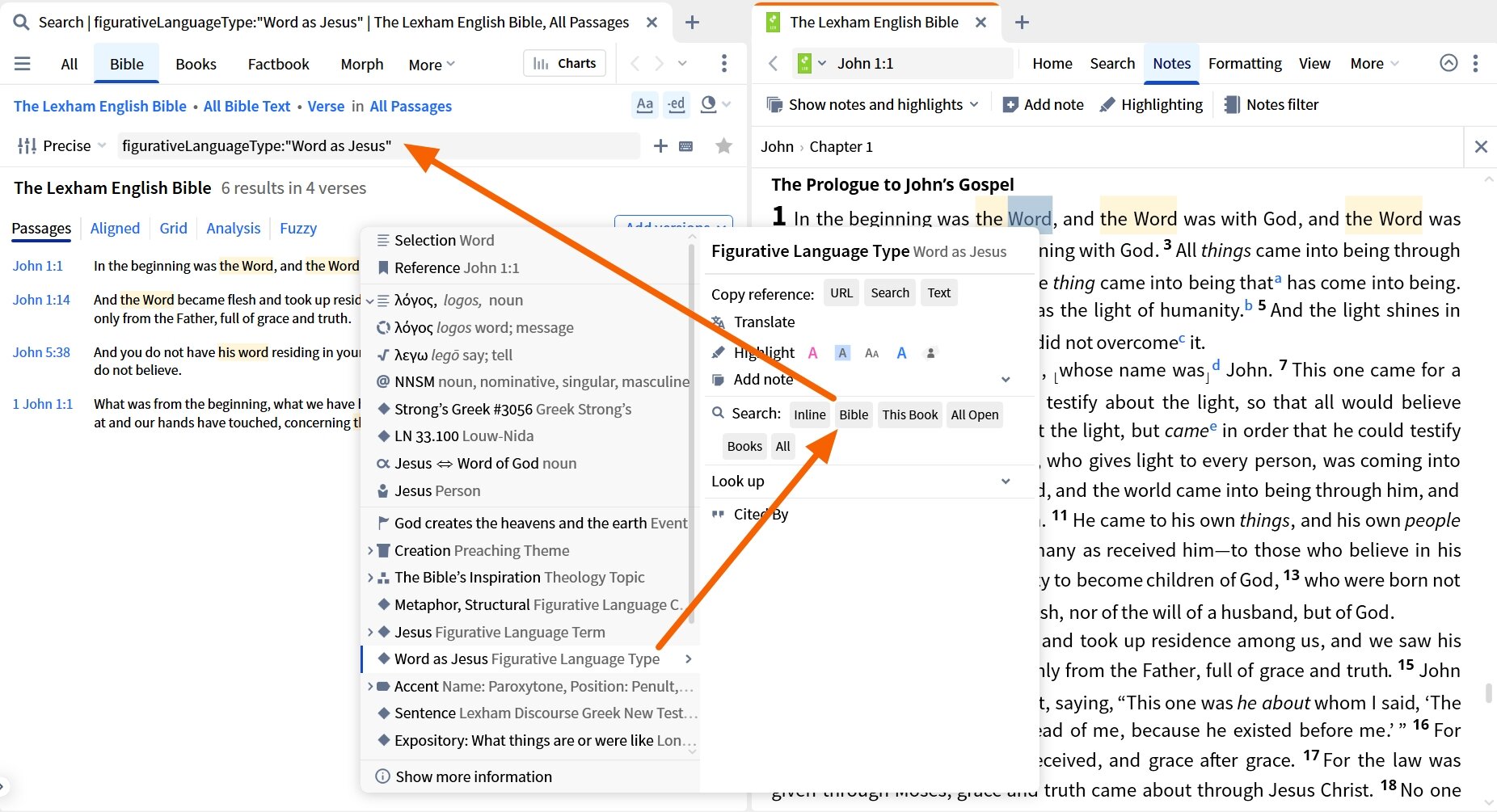Open Bible panel kebab menu
Image resolution: width=1497 pixels, height=812 pixels.
click(1475, 63)
